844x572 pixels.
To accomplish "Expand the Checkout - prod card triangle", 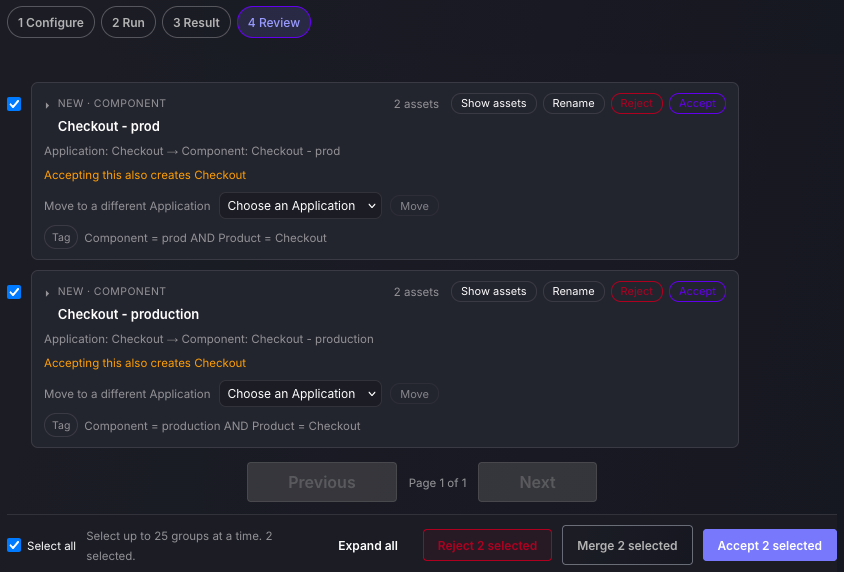I will [x=47, y=105].
